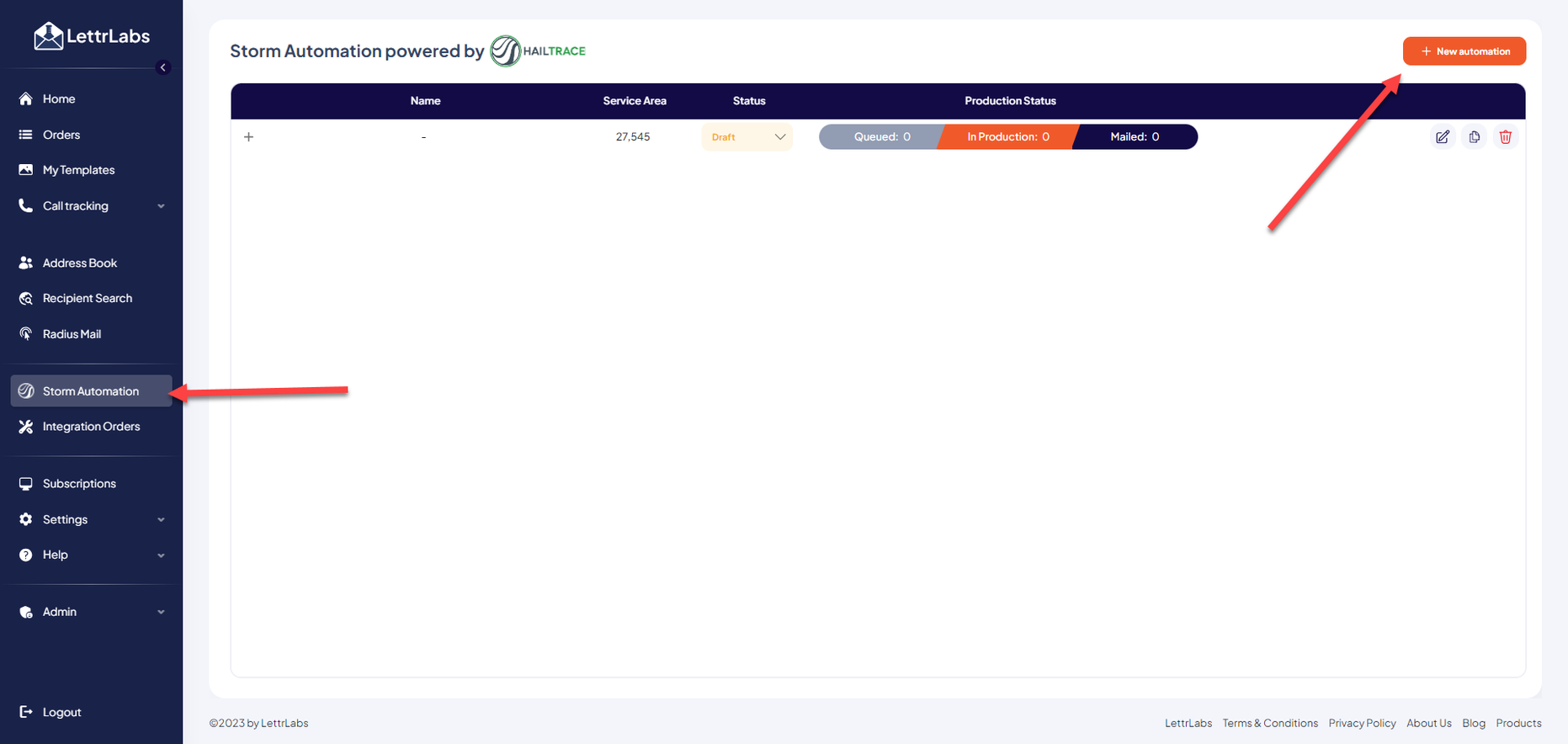Image resolution: width=1568 pixels, height=744 pixels.
Task: Open Subscriptions from sidebar
Action: (x=79, y=484)
